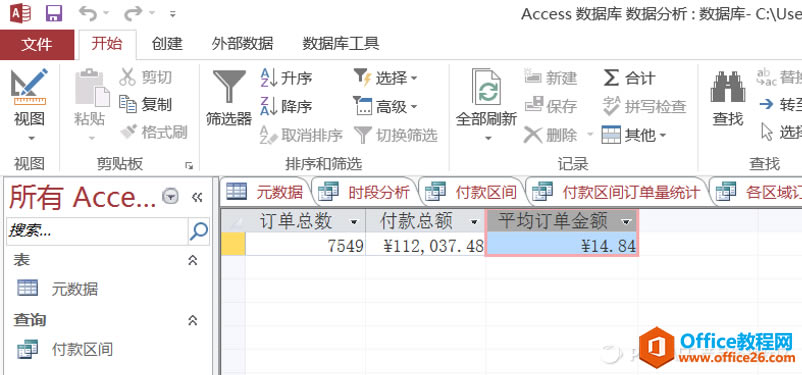Click the 复制 copy button
This screenshot has width=802, height=375.
[x=146, y=105]
